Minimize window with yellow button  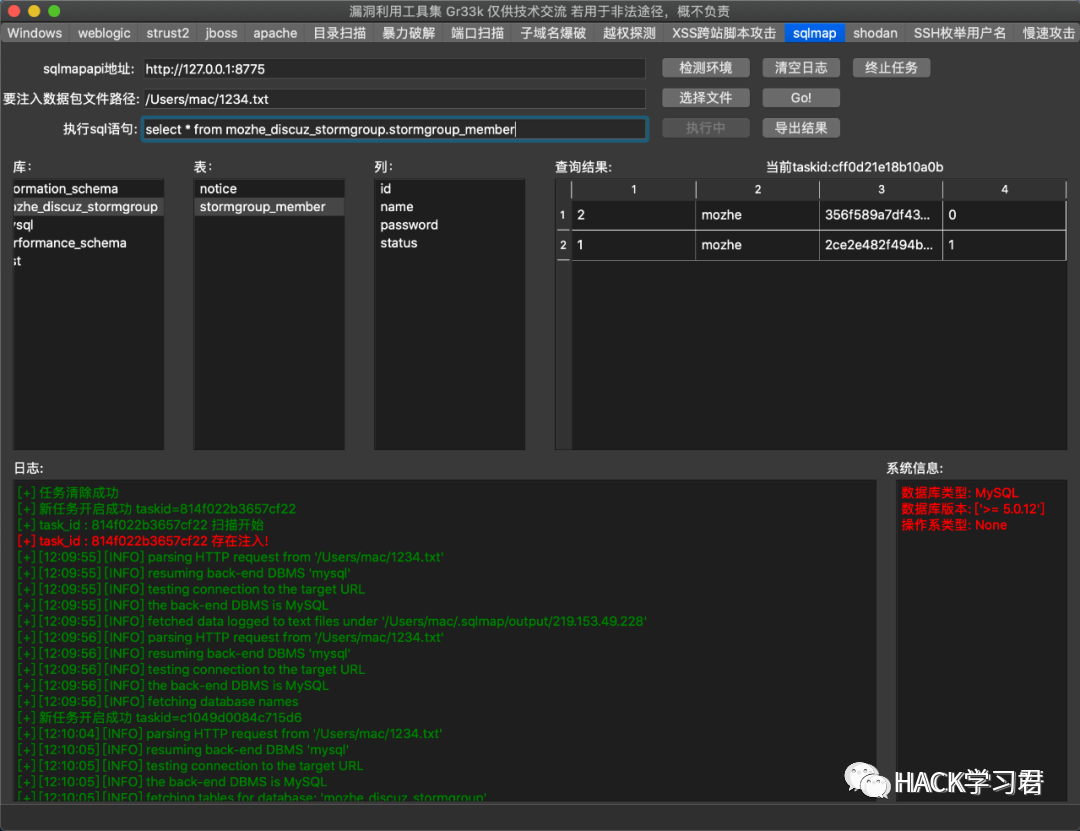[34, 11]
